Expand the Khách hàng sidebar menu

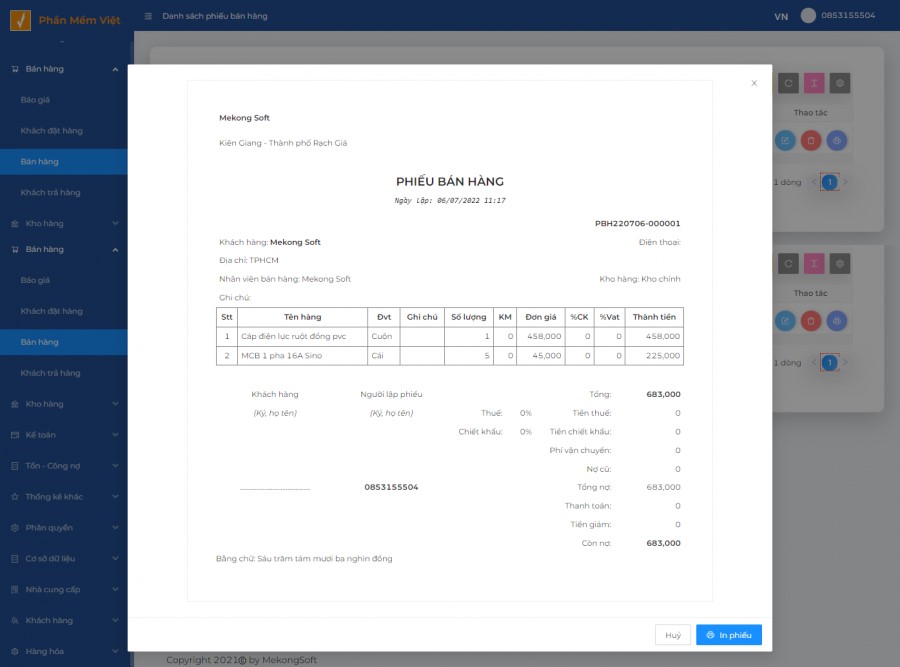coord(64,621)
